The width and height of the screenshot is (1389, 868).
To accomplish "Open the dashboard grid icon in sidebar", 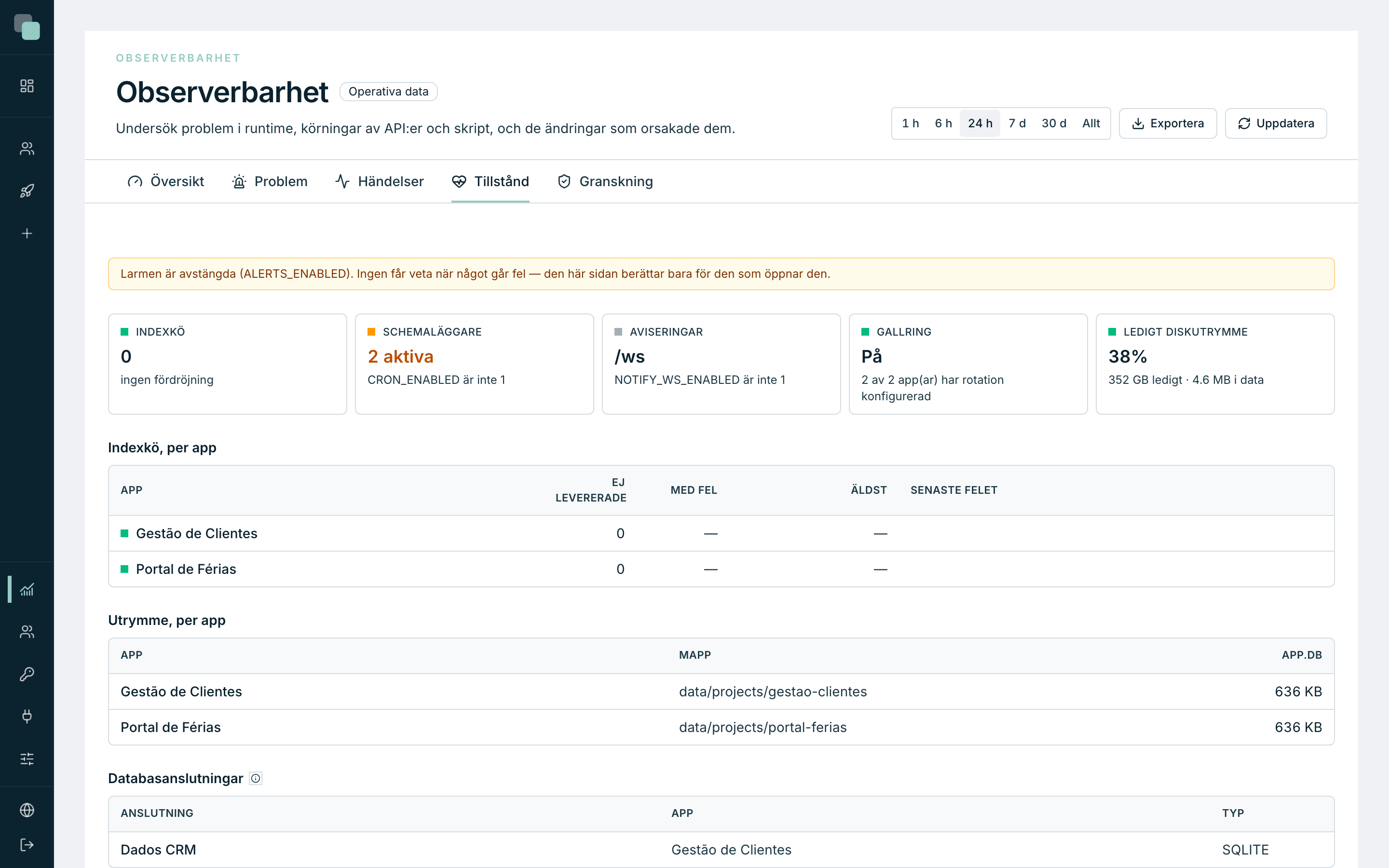I will click(27, 86).
